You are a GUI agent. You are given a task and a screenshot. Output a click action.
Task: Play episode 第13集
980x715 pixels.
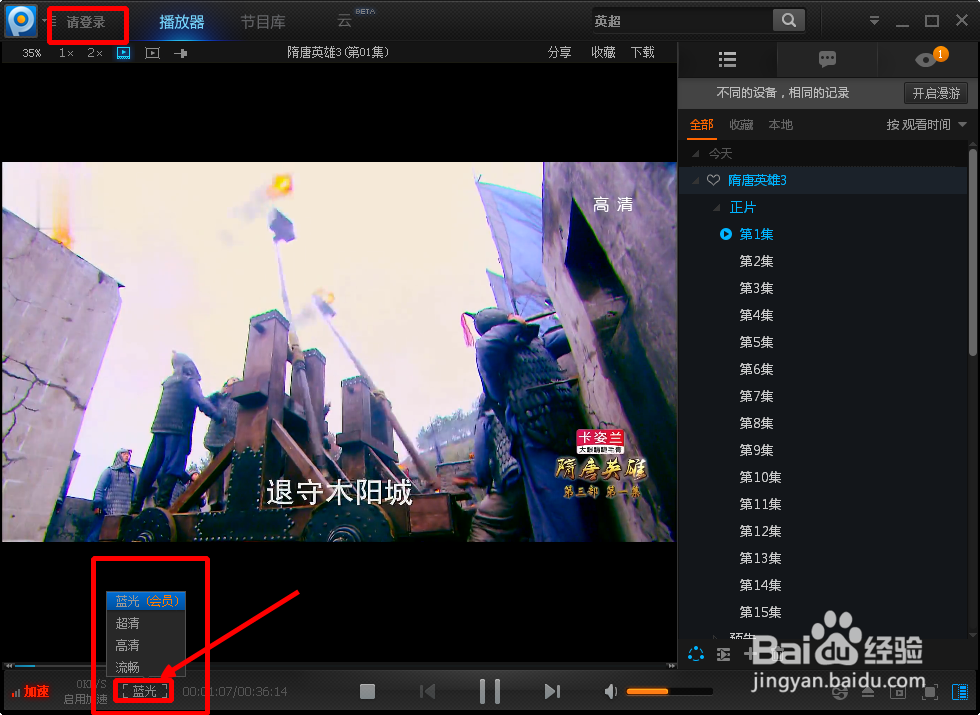760,558
